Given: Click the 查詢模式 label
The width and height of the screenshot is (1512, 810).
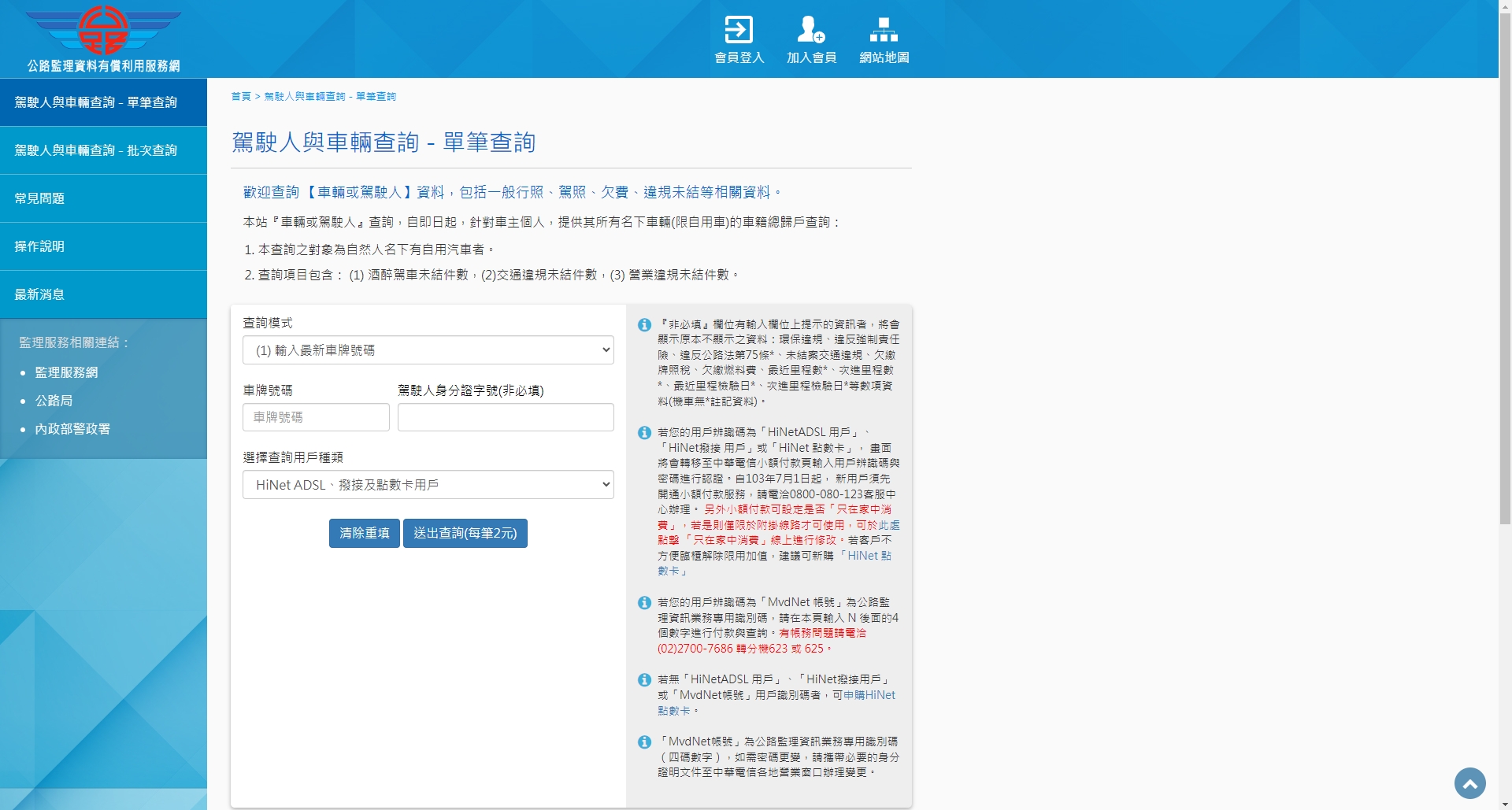Looking at the screenshot, I should 268,323.
